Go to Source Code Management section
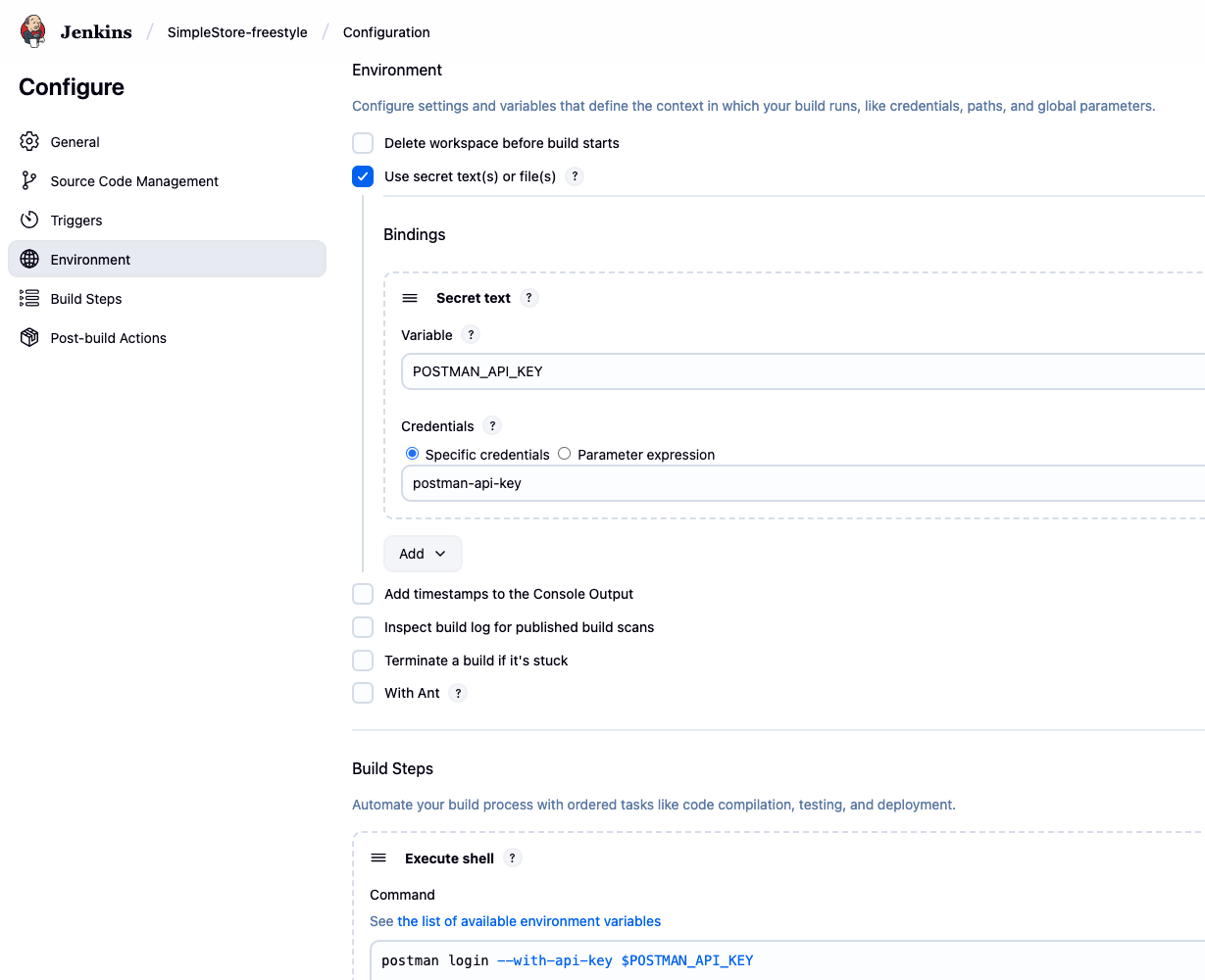 [167, 180]
